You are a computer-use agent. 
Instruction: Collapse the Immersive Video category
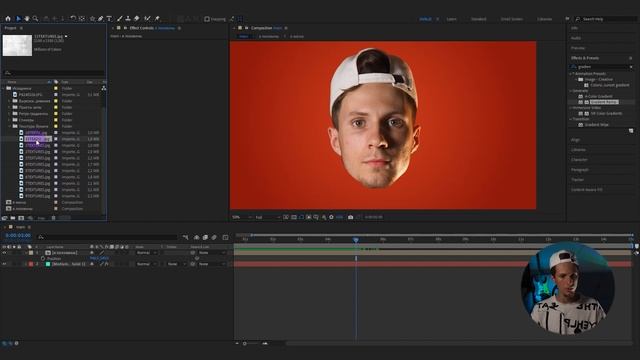(571, 108)
